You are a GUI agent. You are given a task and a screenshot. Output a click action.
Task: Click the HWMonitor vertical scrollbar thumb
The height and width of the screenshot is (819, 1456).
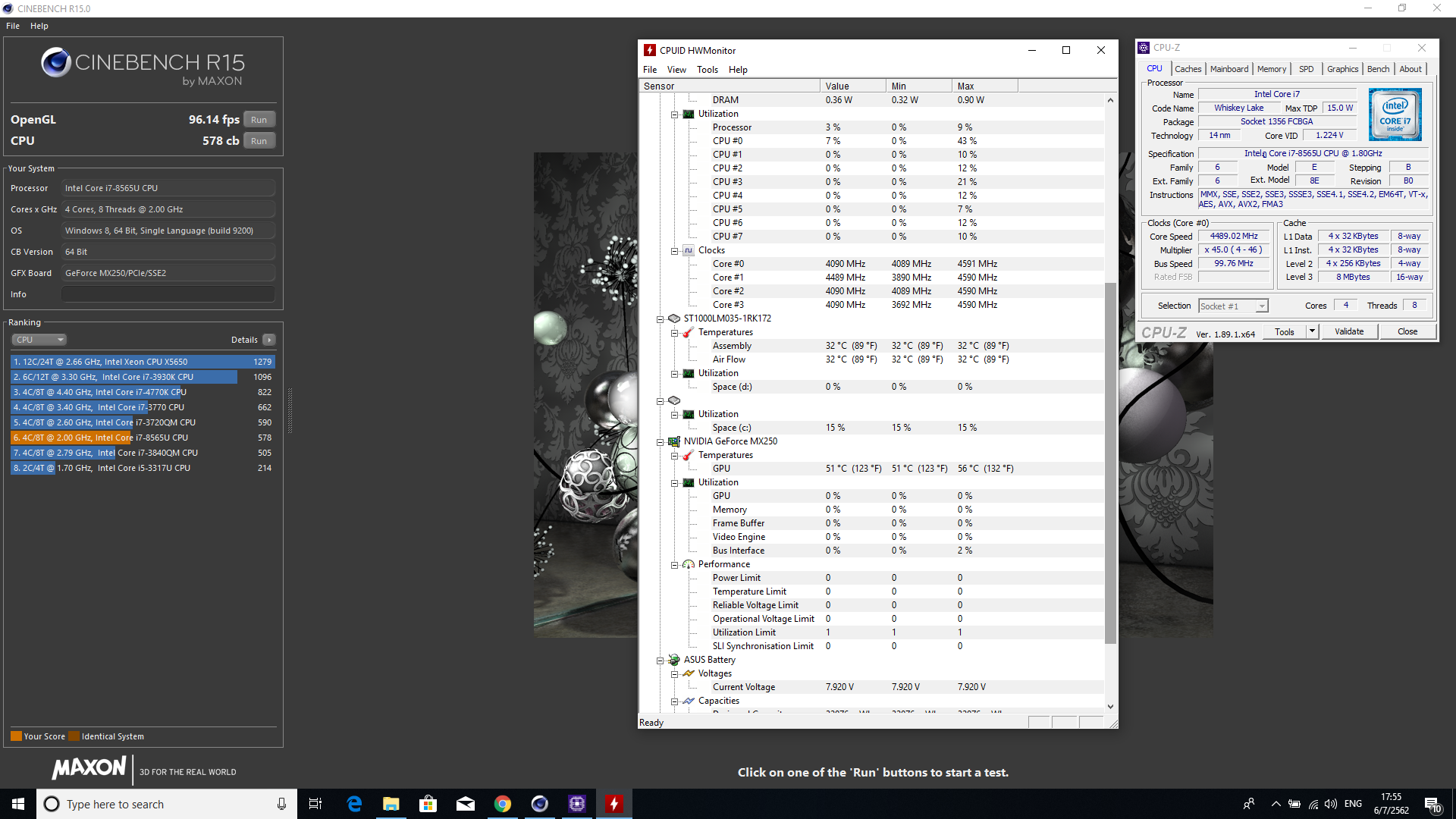pyautogui.click(x=1110, y=463)
